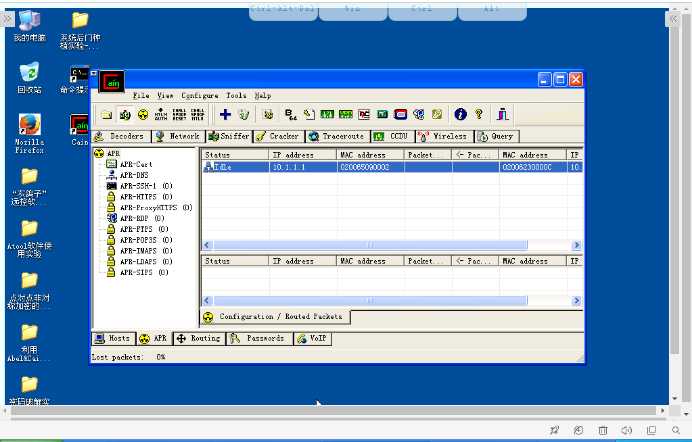Switch to the Passwords bottom tab
This screenshot has height=442, width=692.
259,338
